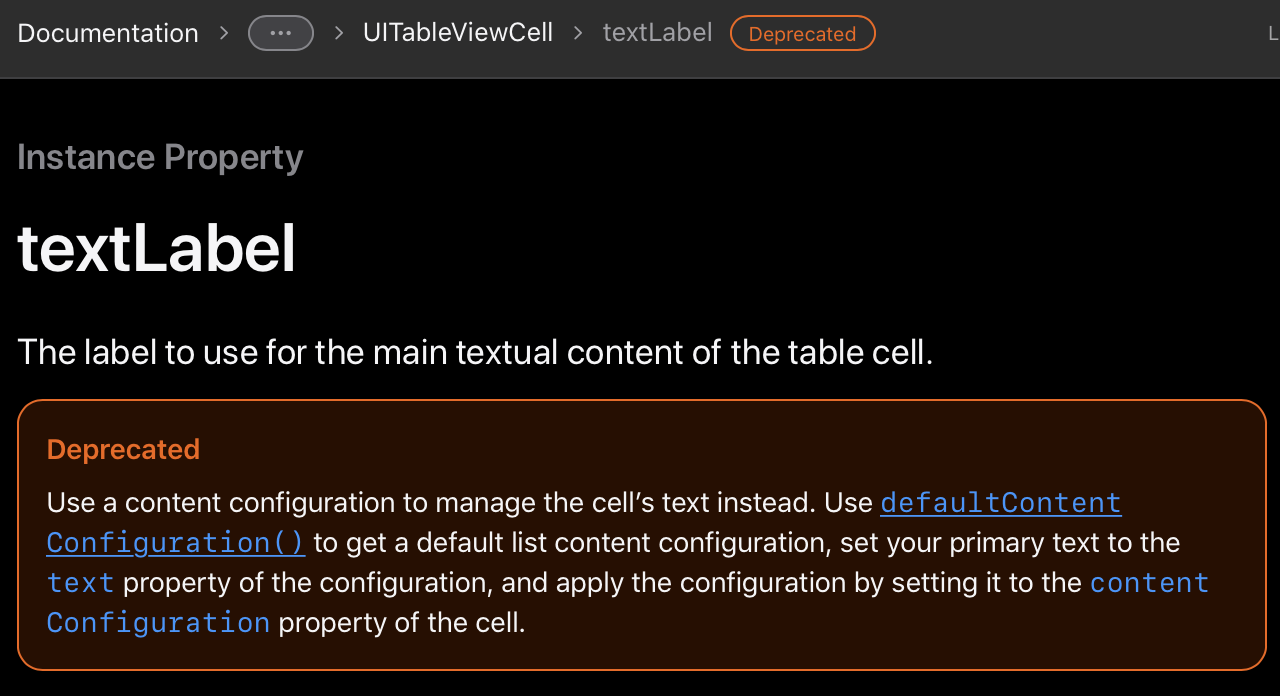Select the textLabel breadcrumb entry
The height and width of the screenshot is (696, 1280).
(657, 32)
